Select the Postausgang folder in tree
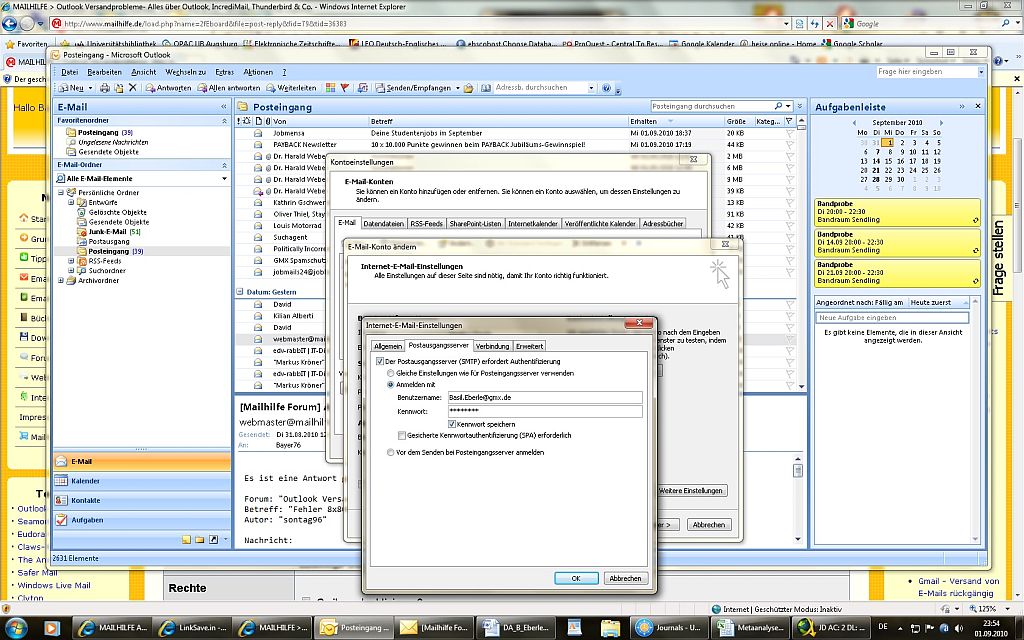The image size is (1024, 640). [109, 242]
